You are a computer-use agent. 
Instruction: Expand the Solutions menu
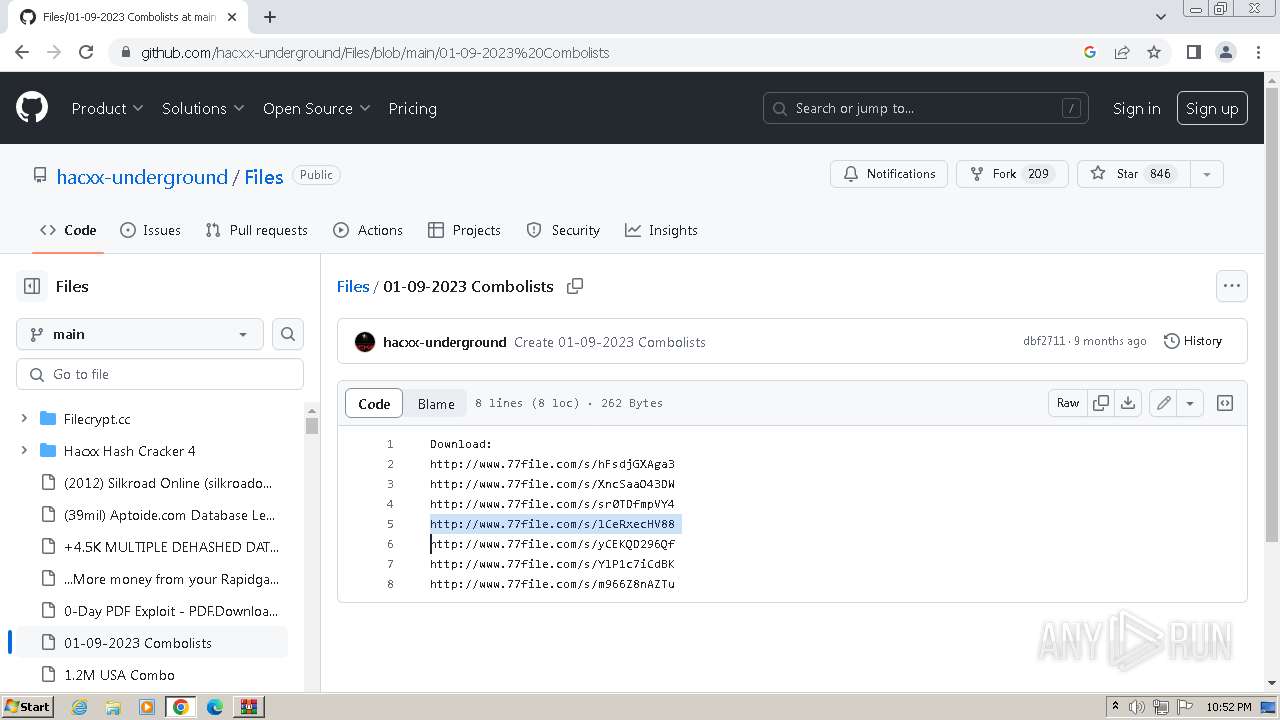[203, 108]
